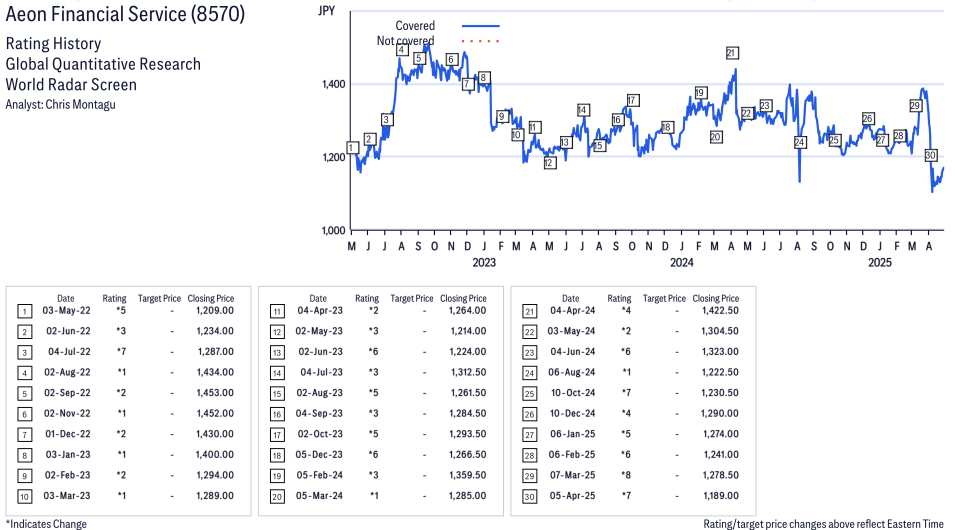Click chart marker 26 in December 2024
Viewport: 955px width, 530px height.
tap(868, 118)
